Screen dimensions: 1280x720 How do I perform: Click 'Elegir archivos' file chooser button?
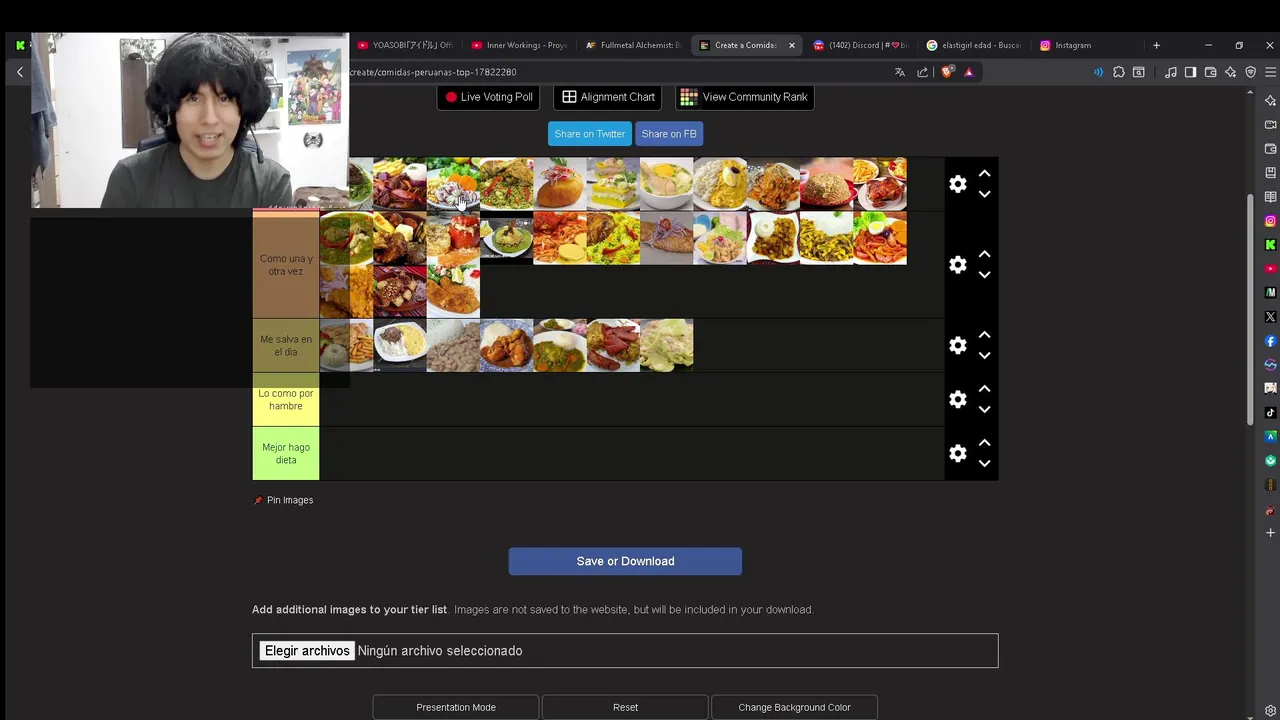[307, 651]
